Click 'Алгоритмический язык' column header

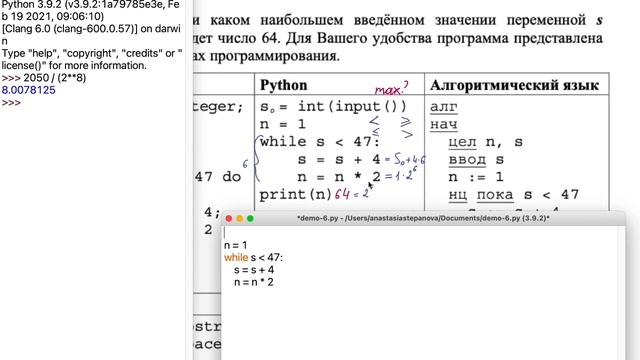514,85
